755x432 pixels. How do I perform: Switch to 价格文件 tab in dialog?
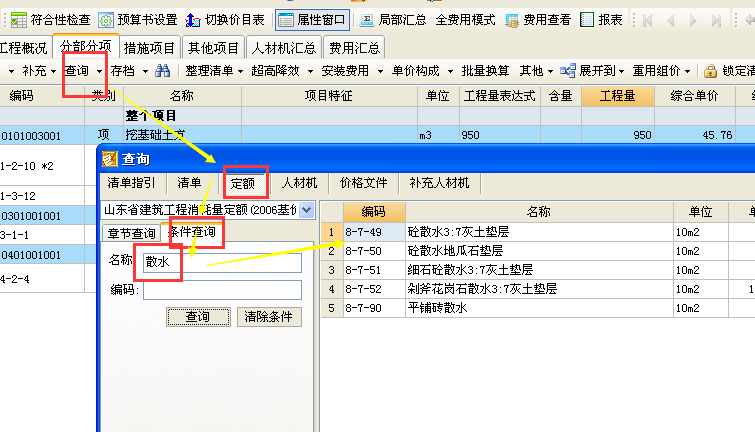pyautogui.click(x=364, y=183)
